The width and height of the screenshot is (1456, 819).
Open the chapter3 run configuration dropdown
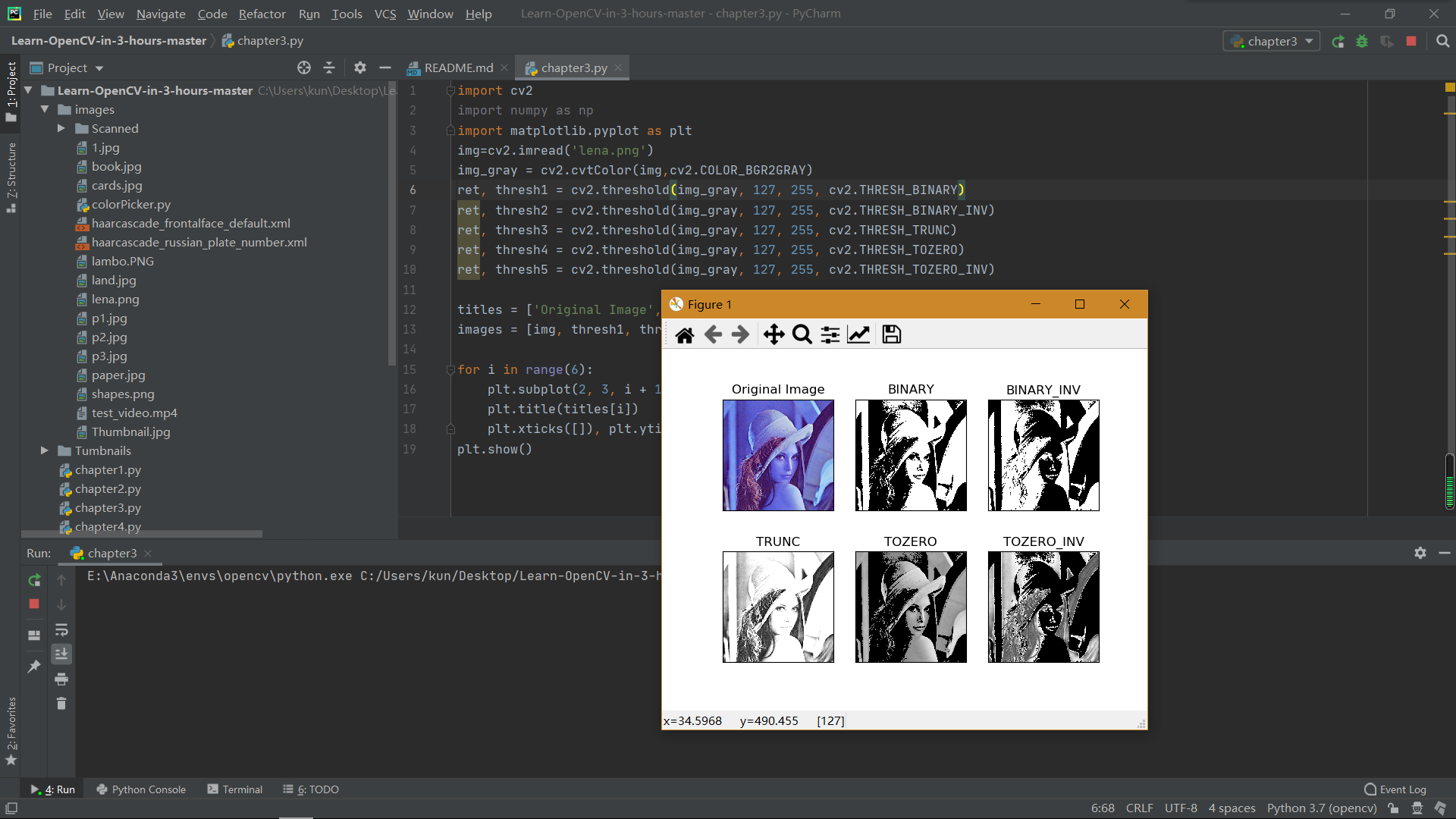click(x=1272, y=41)
